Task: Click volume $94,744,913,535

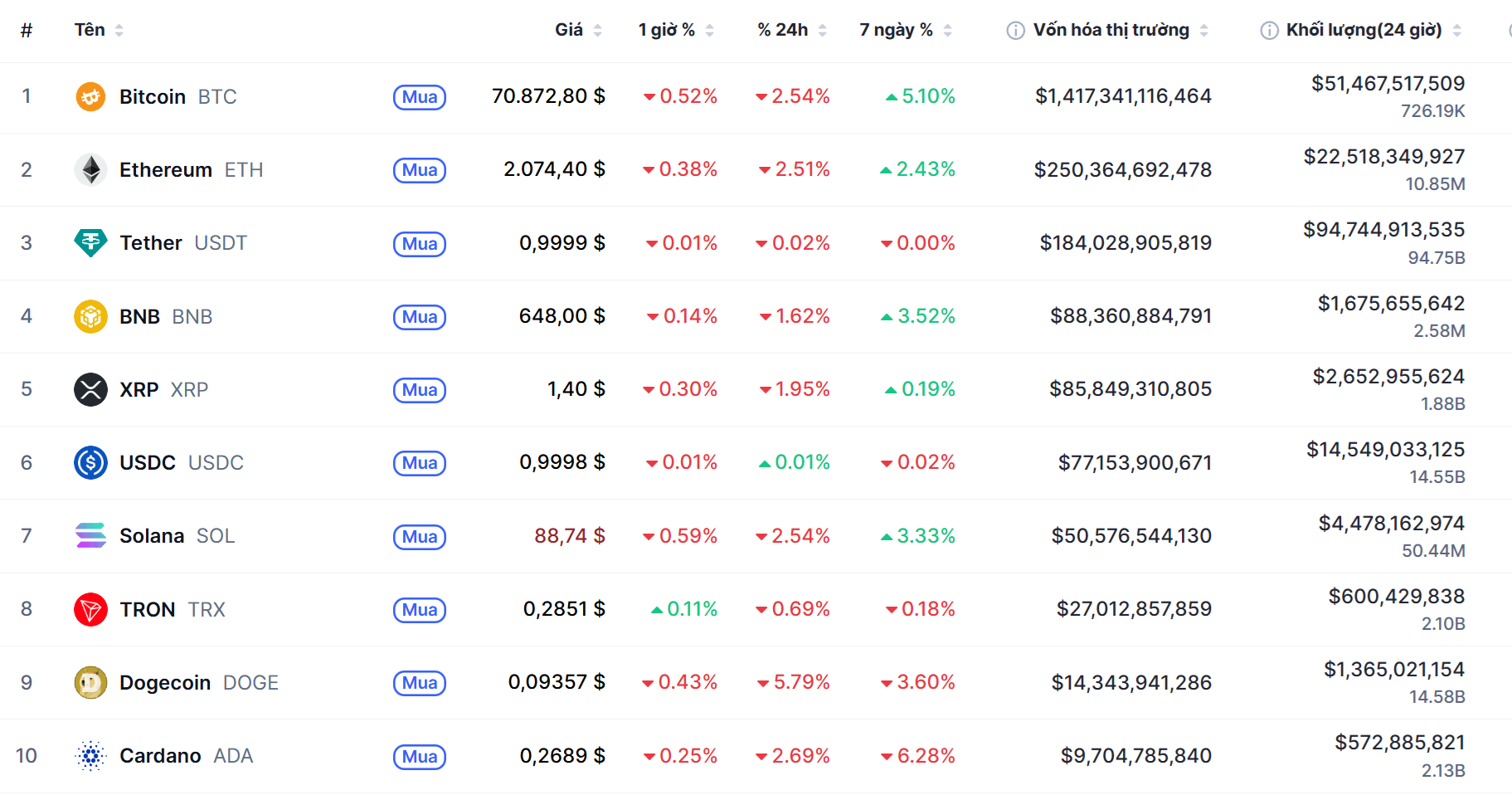Action: click(1383, 230)
